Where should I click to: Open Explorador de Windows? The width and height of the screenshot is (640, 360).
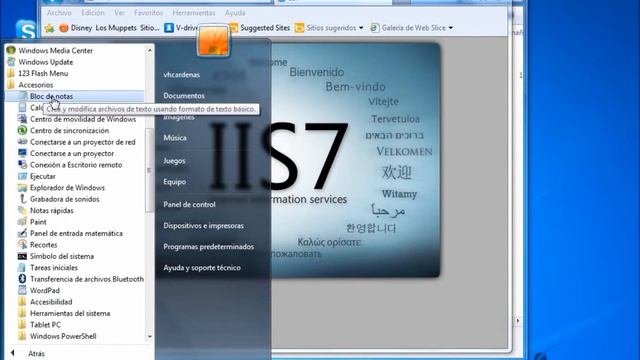[67, 188]
